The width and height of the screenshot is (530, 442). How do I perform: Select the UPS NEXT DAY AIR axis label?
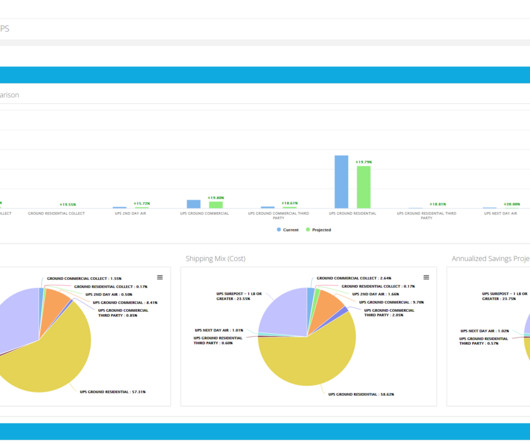[x=501, y=214]
